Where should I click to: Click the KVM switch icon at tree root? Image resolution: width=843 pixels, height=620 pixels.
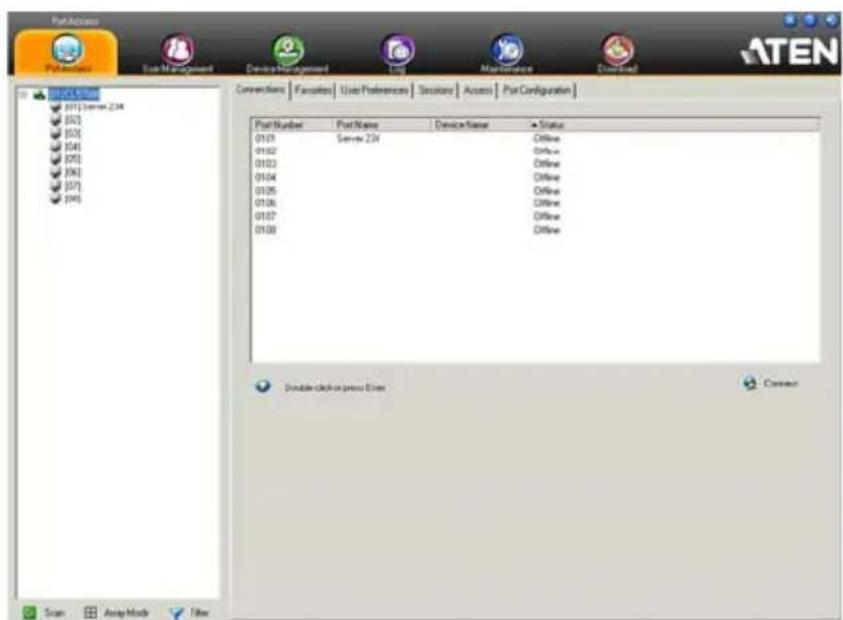(39, 95)
